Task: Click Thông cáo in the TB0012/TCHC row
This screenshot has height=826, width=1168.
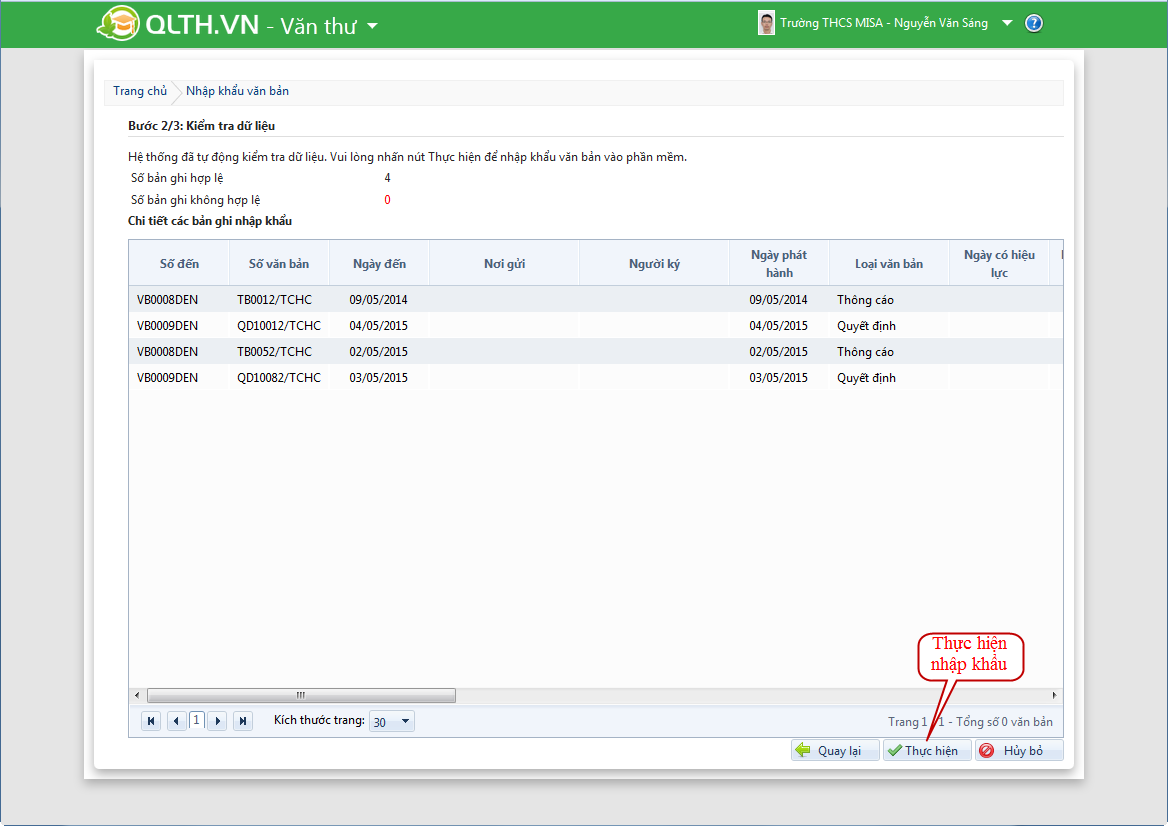Action: pyautogui.click(x=865, y=299)
